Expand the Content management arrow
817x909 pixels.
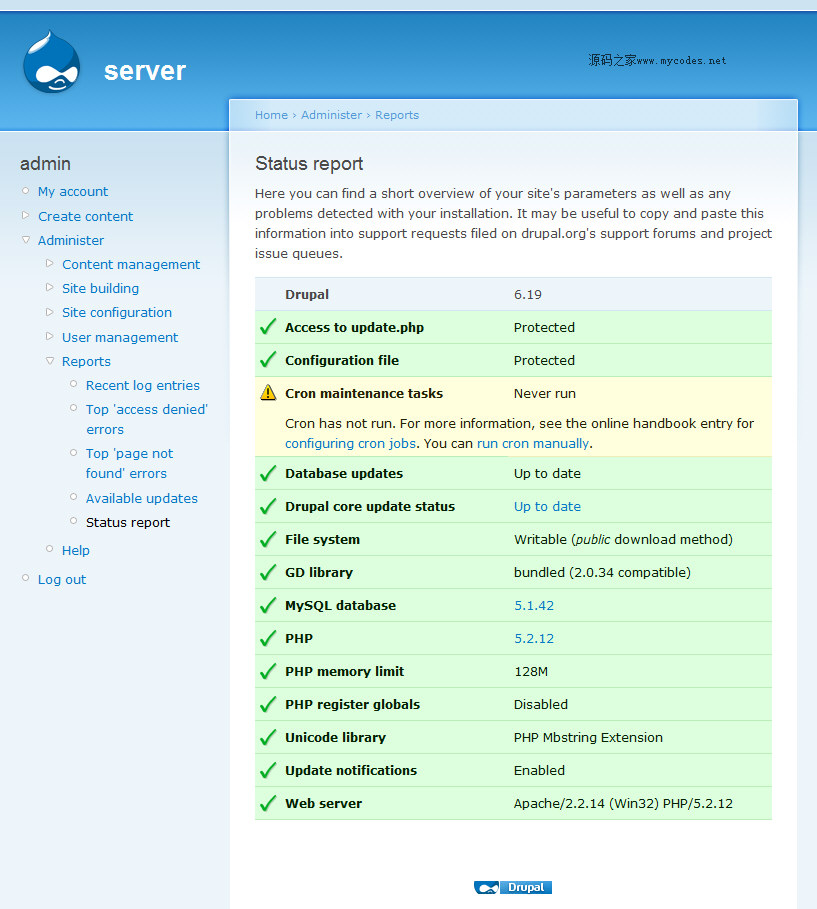49,263
